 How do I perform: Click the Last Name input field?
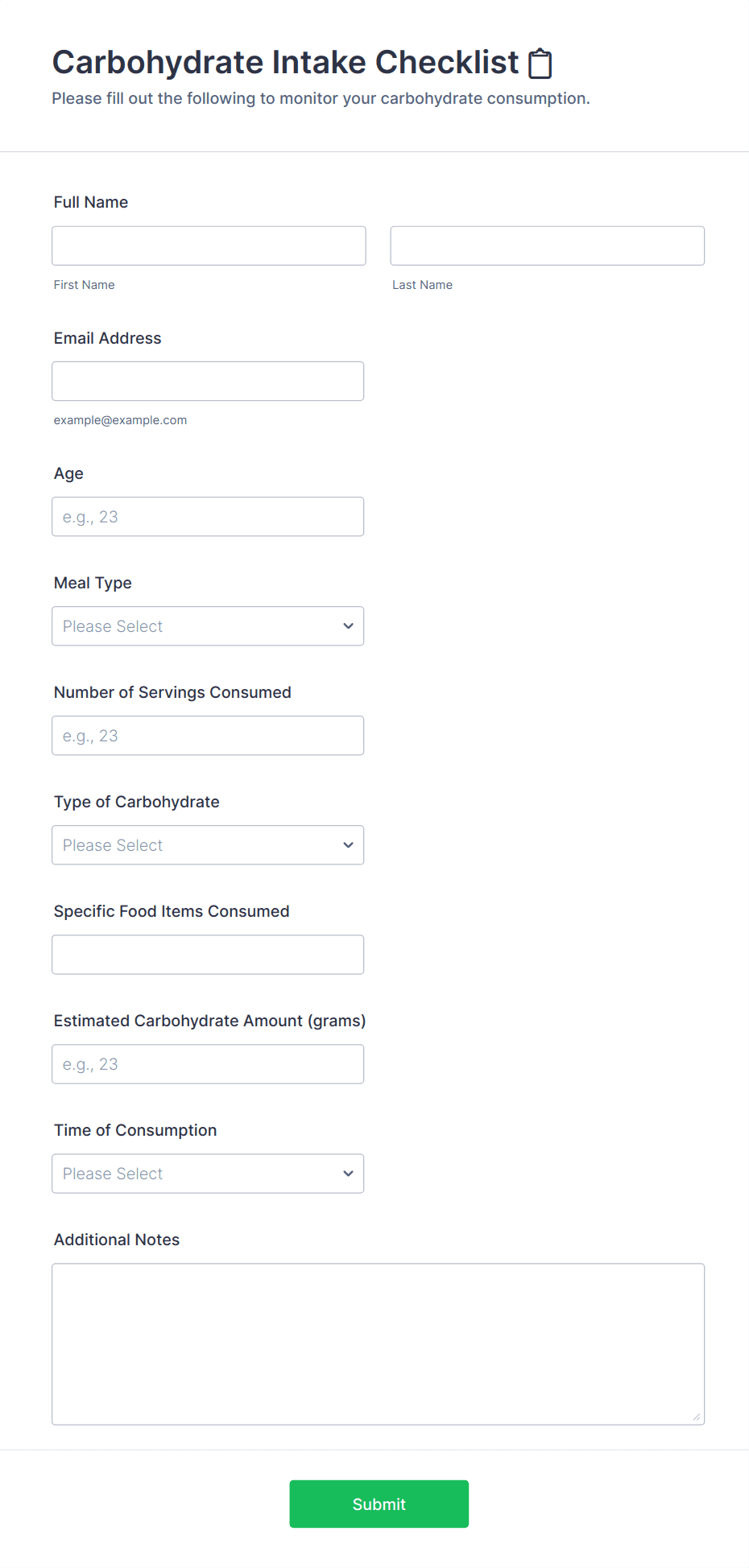[x=547, y=246]
